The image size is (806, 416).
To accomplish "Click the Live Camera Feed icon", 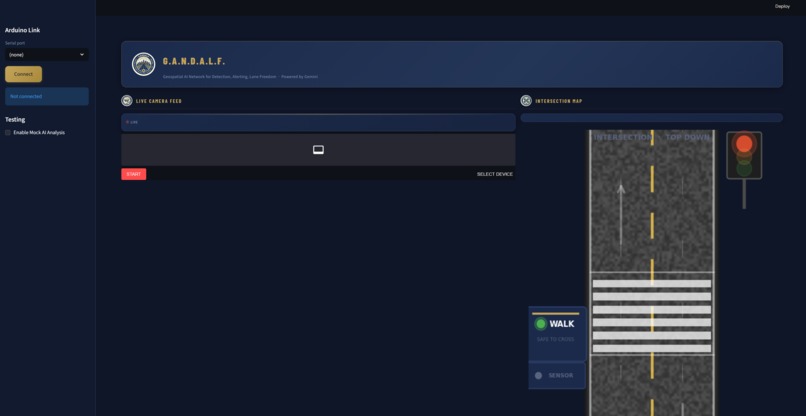I will coord(127,101).
